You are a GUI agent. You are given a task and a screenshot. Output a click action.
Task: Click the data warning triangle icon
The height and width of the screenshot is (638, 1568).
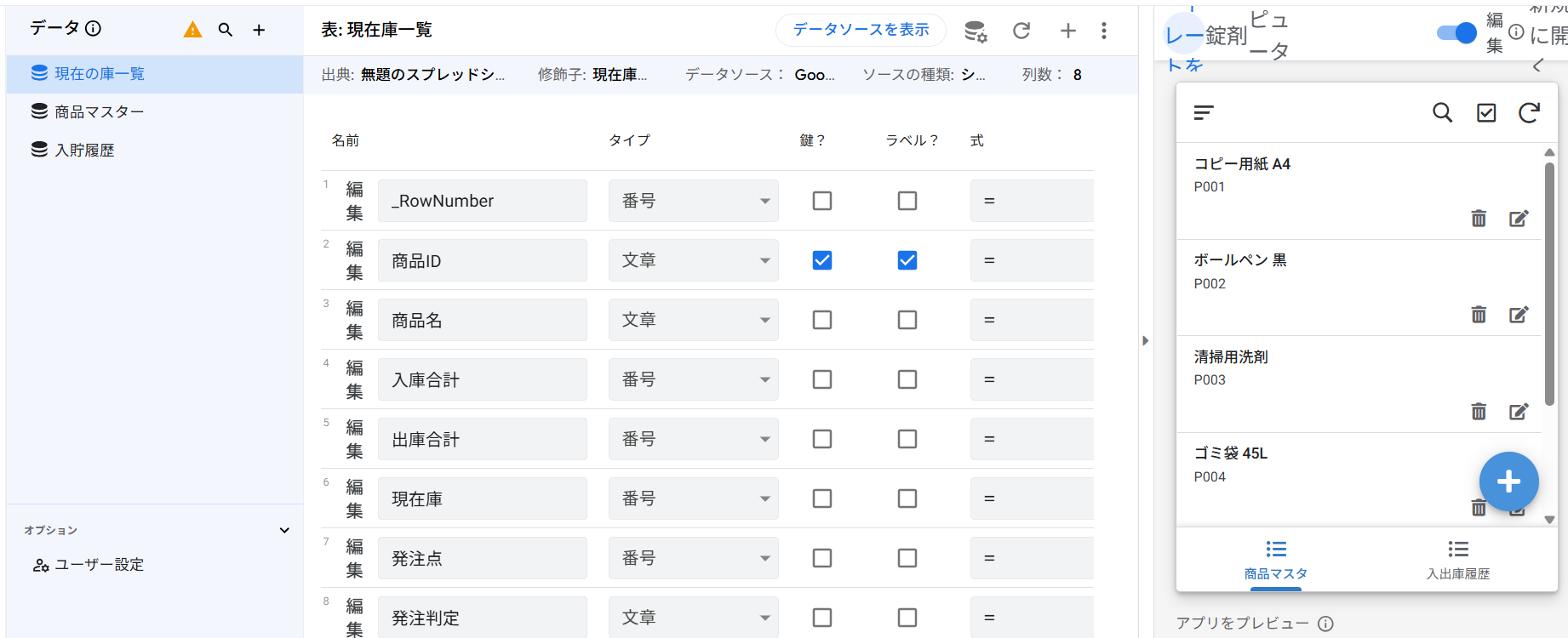(x=193, y=30)
